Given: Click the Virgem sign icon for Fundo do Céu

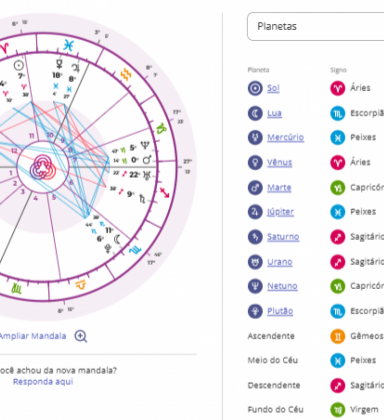Looking at the screenshot, I should click(338, 410).
